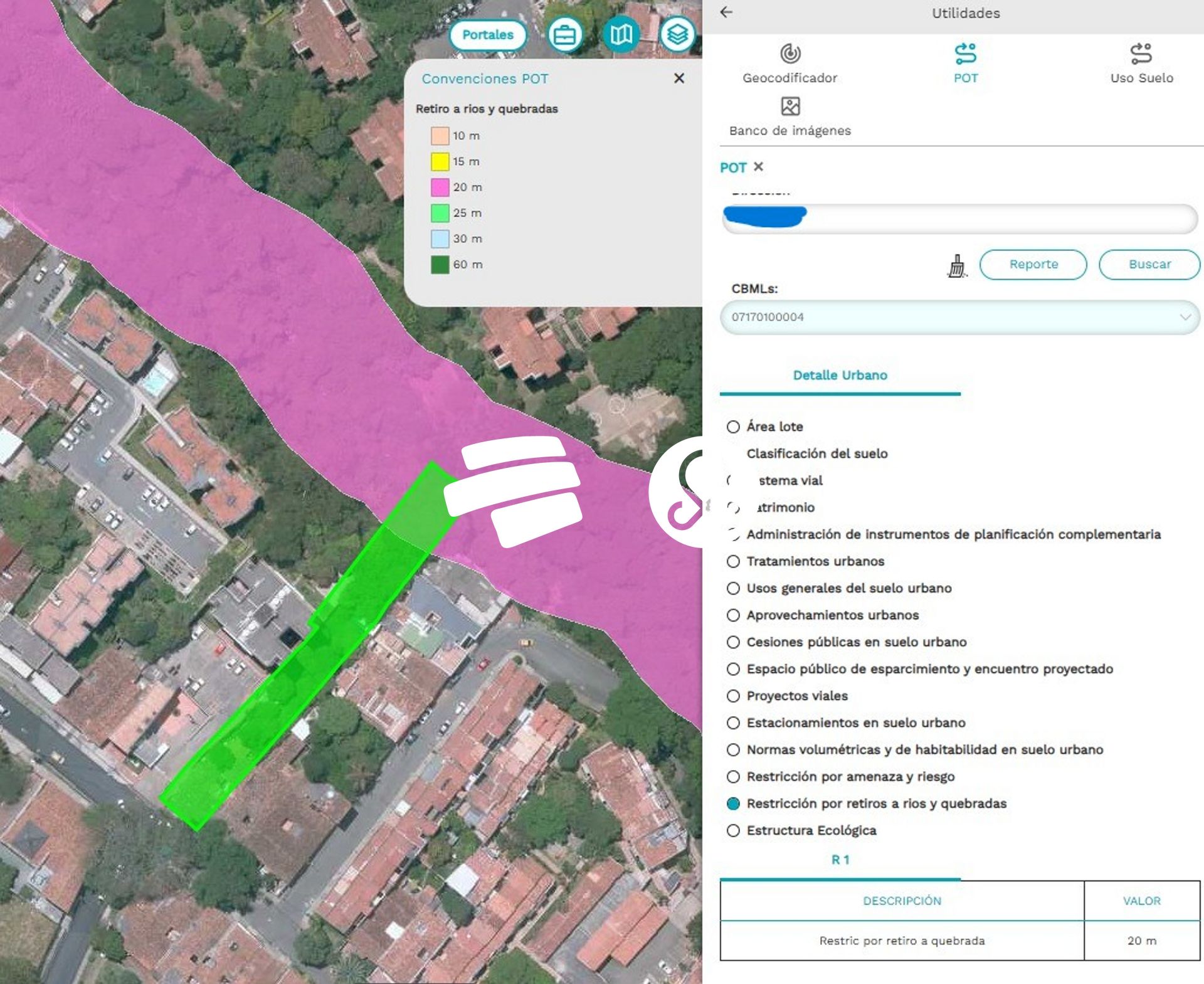Image resolution: width=1204 pixels, height=984 pixels.
Task: Click the '20 m' value cell
Action: coord(1141,941)
